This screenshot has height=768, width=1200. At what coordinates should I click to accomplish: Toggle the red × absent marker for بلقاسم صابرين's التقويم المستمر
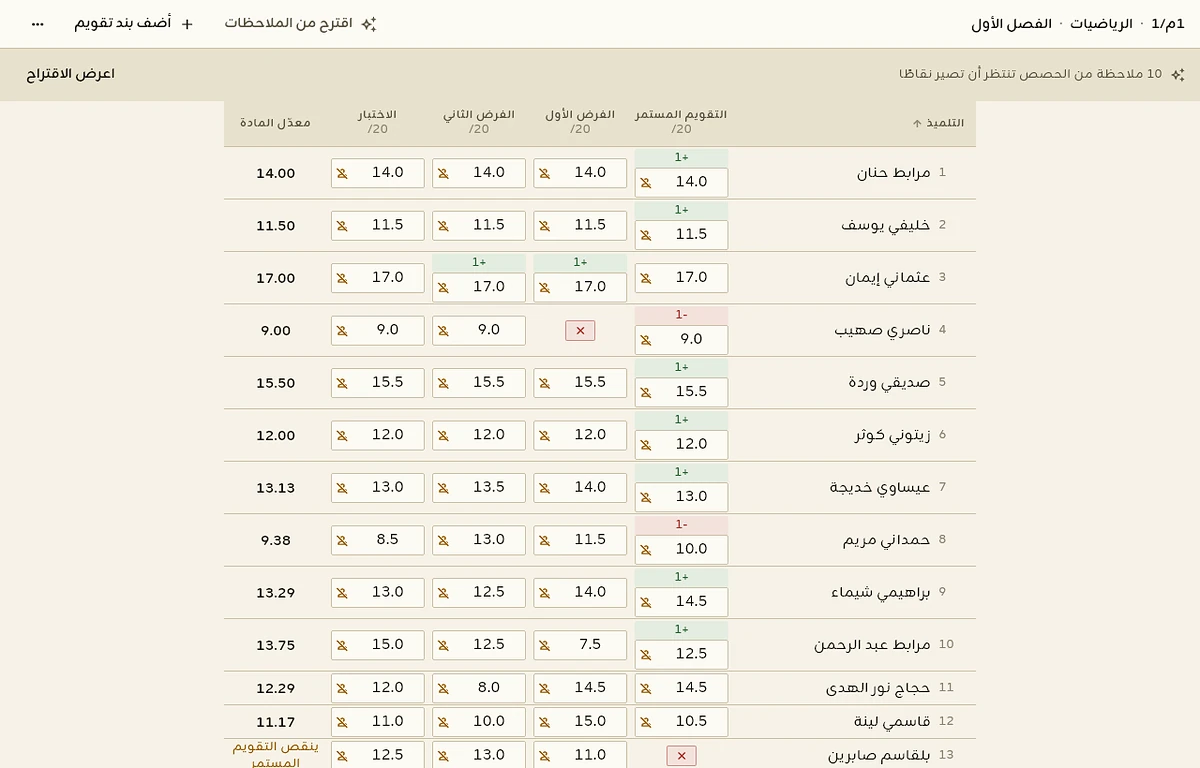pos(681,755)
